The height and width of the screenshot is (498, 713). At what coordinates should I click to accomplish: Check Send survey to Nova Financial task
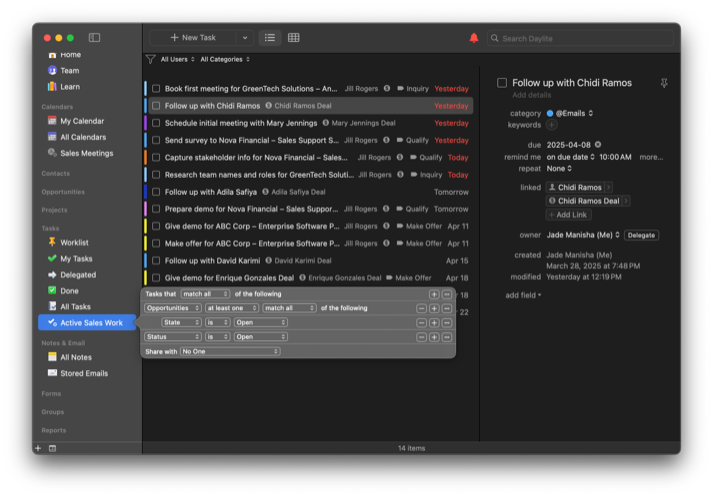pyautogui.click(x=156, y=141)
